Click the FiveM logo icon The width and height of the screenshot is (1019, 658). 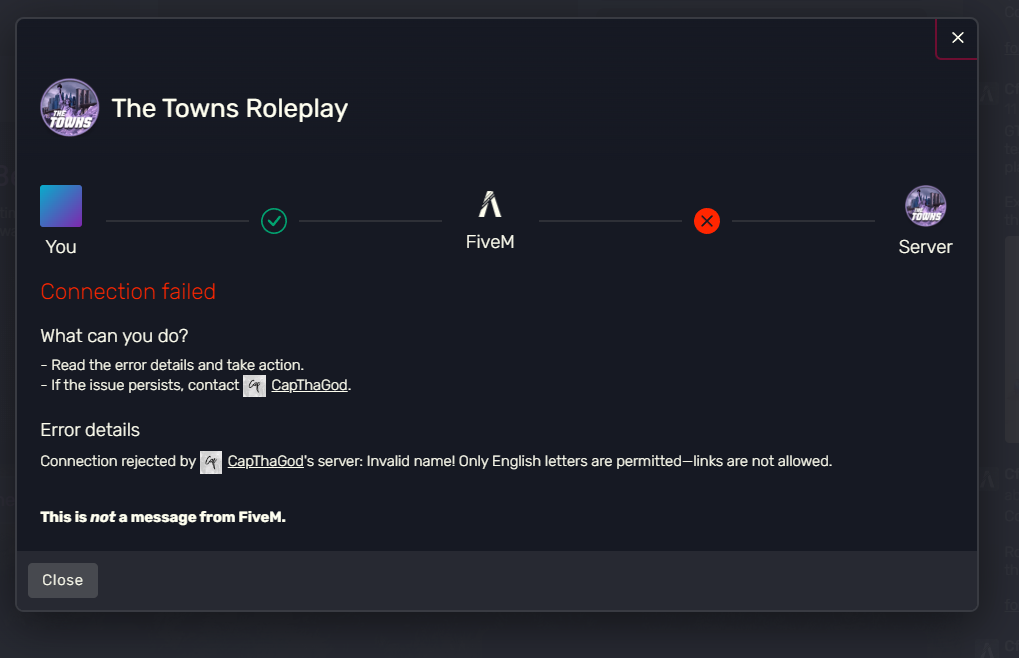(490, 204)
